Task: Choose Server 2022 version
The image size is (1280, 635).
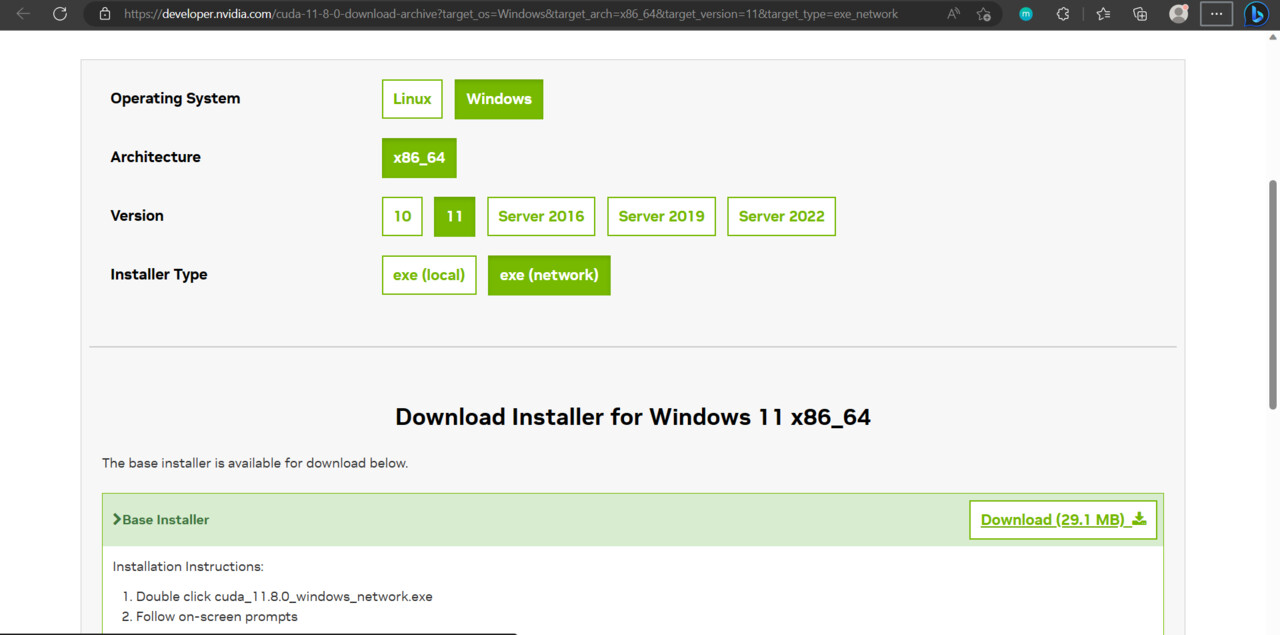Action: 781,216
